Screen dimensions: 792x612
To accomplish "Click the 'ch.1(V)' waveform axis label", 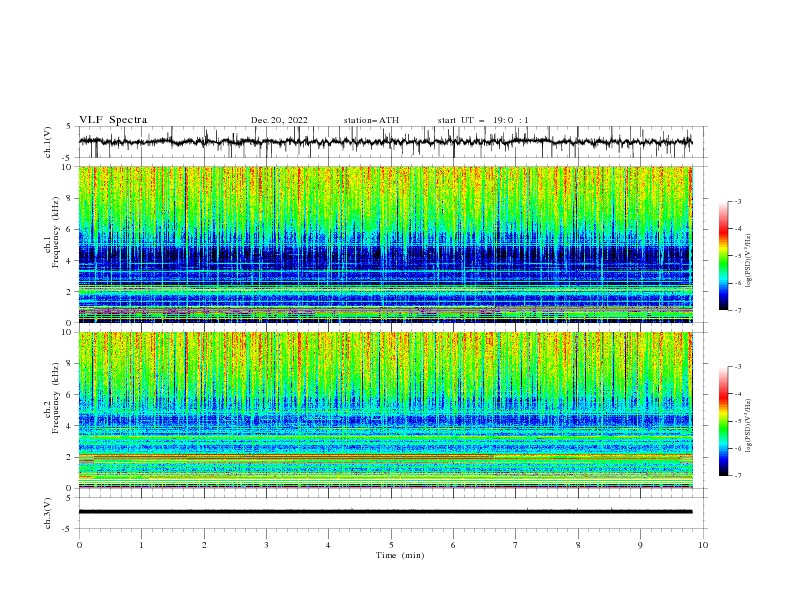I will pos(48,142).
